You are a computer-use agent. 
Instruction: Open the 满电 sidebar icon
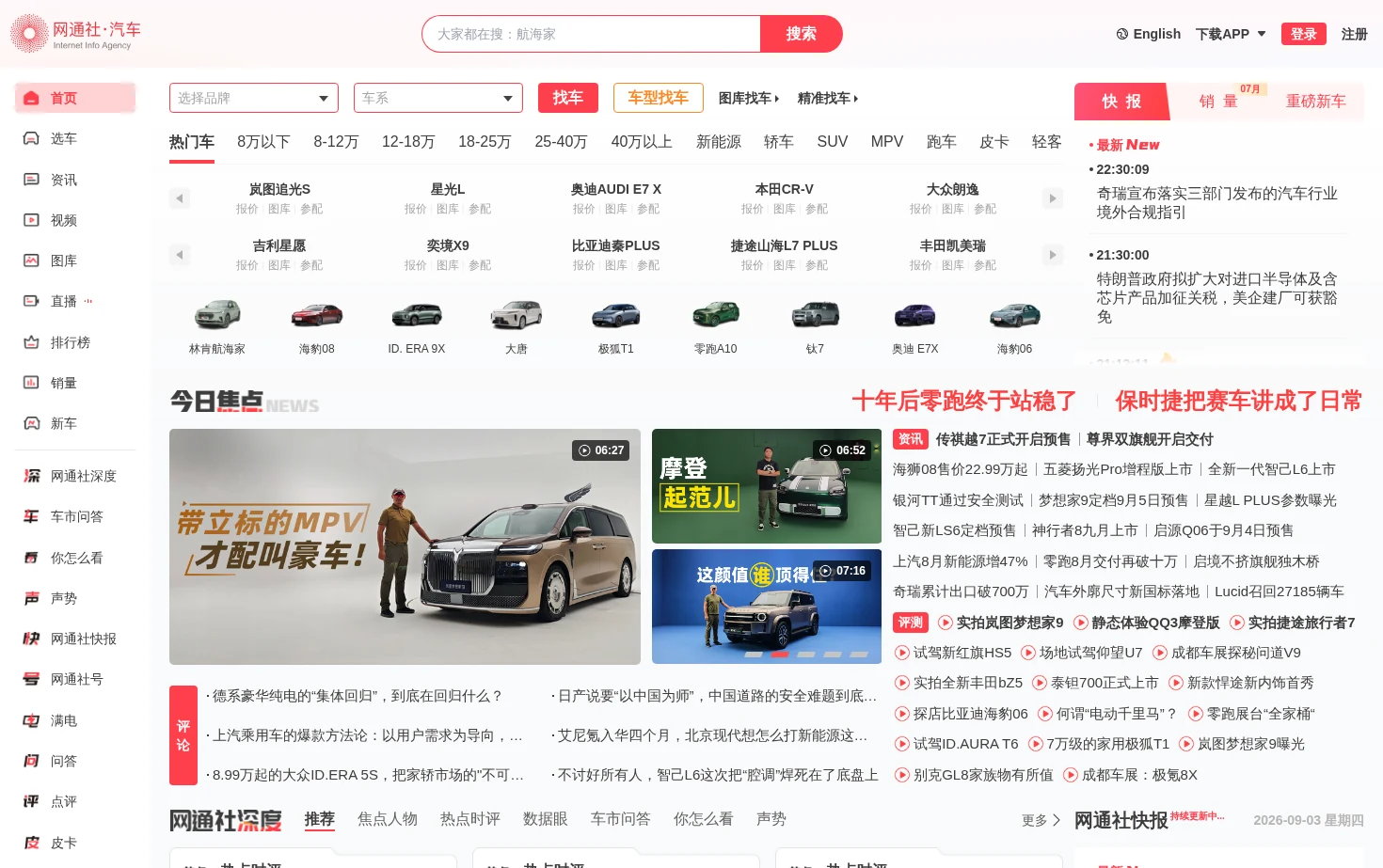(31, 720)
